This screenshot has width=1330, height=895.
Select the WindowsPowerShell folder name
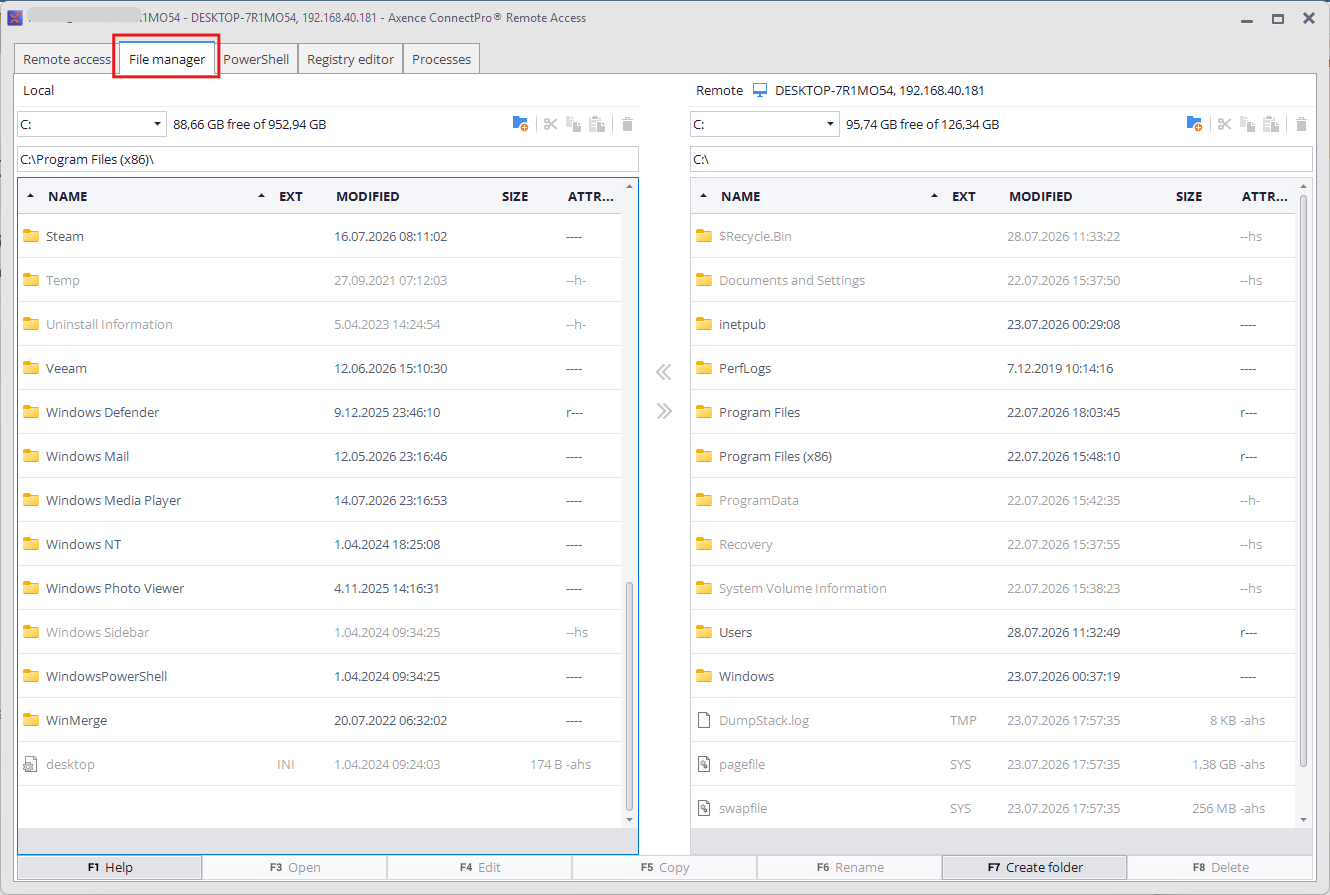(x=107, y=676)
